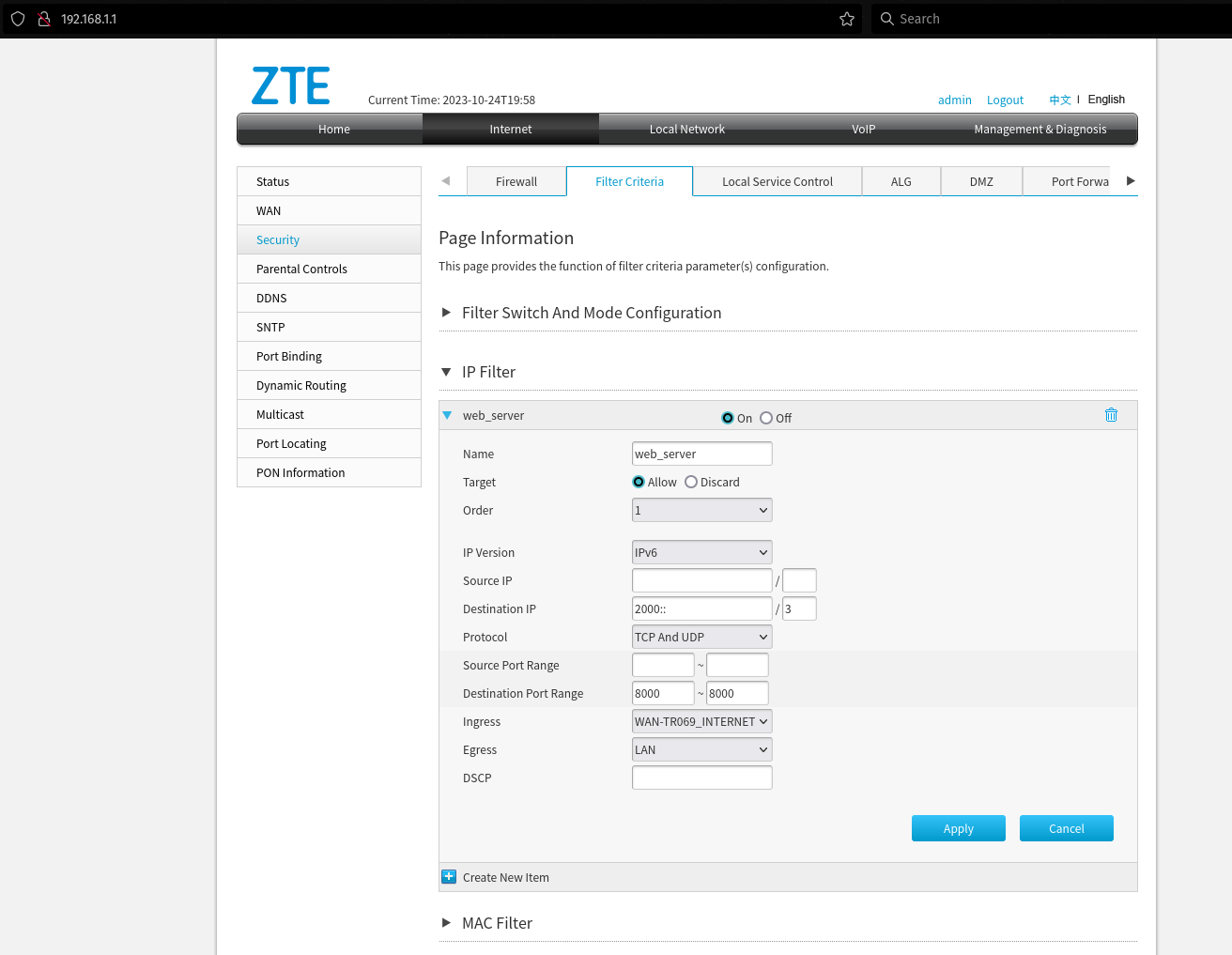Open the Home menu
The image size is (1232, 955).
click(x=333, y=130)
